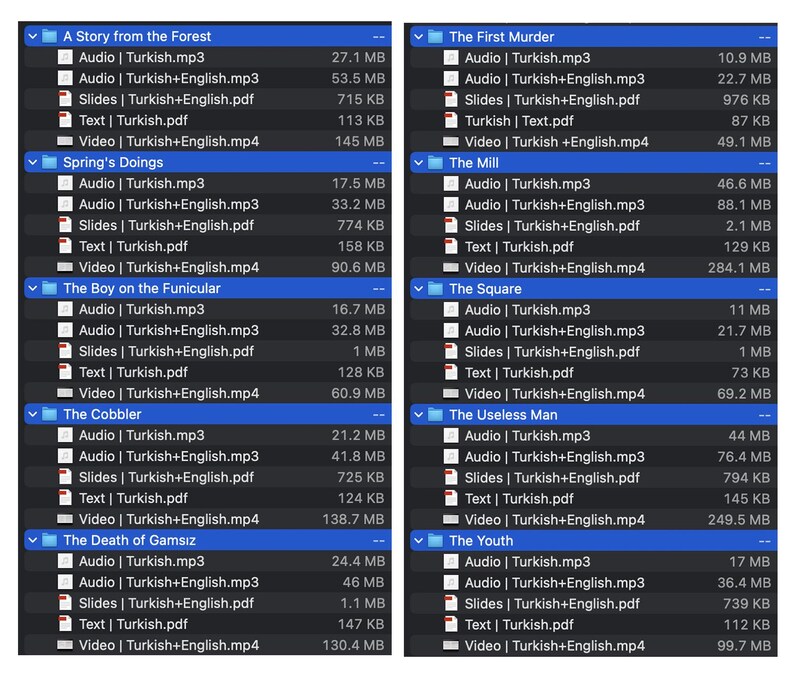Click The Youth folder icon

click(x=435, y=541)
